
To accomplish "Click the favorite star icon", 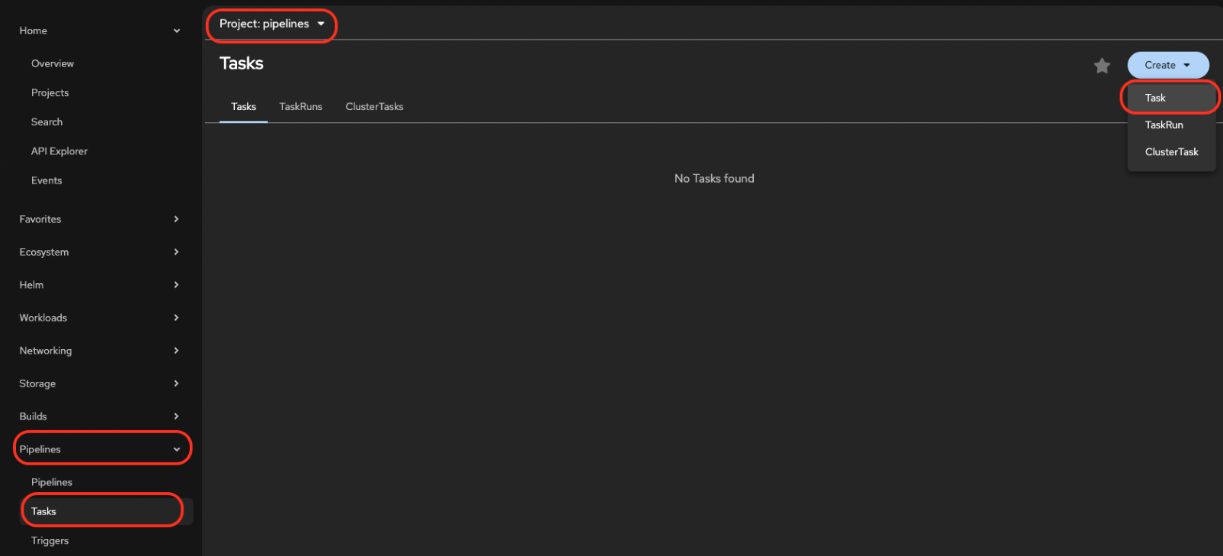I will coord(1101,66).
